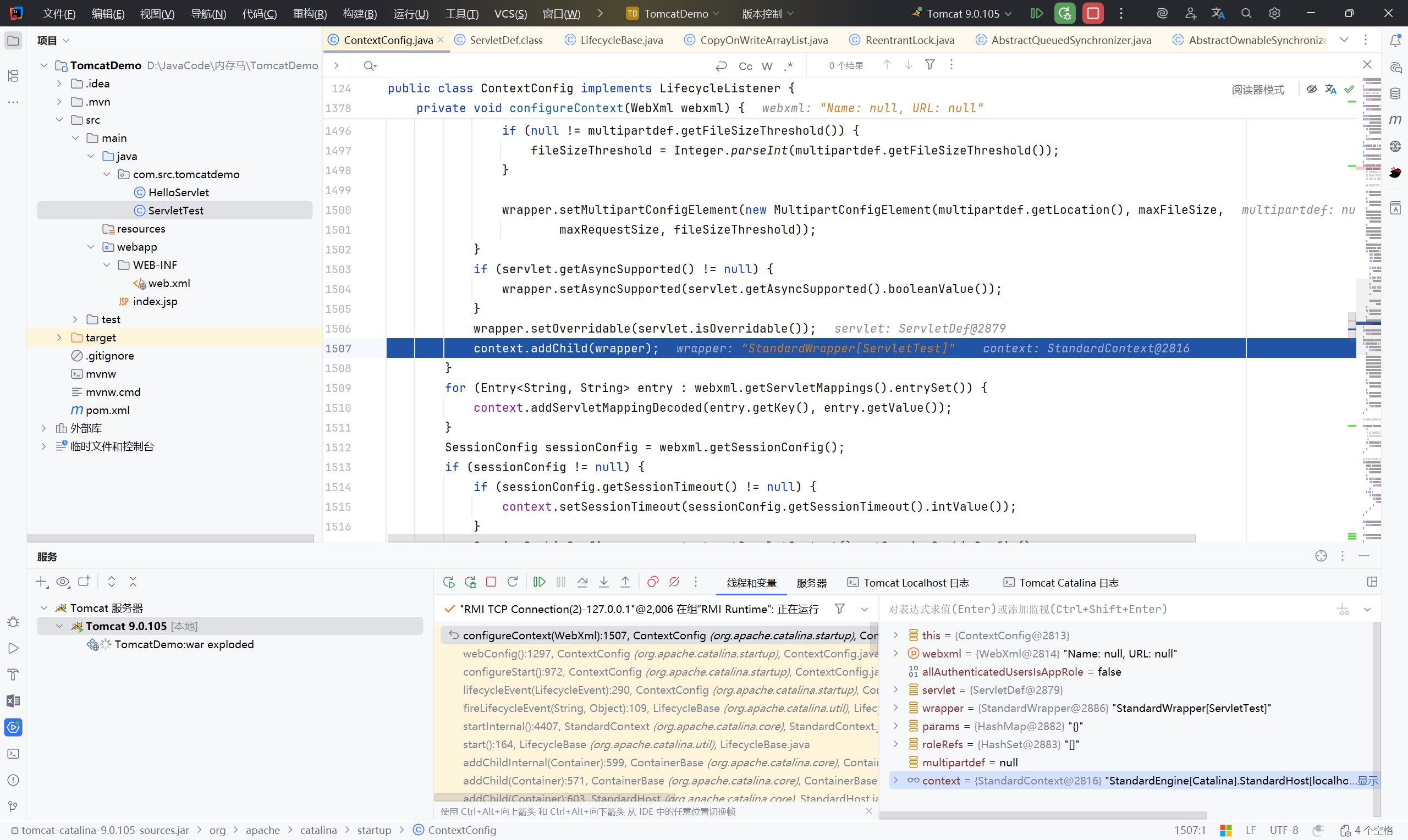The width and height of the screenshot is (1408, 840).
Task: Click the Step Over debug icon
Action: [582, 582]
